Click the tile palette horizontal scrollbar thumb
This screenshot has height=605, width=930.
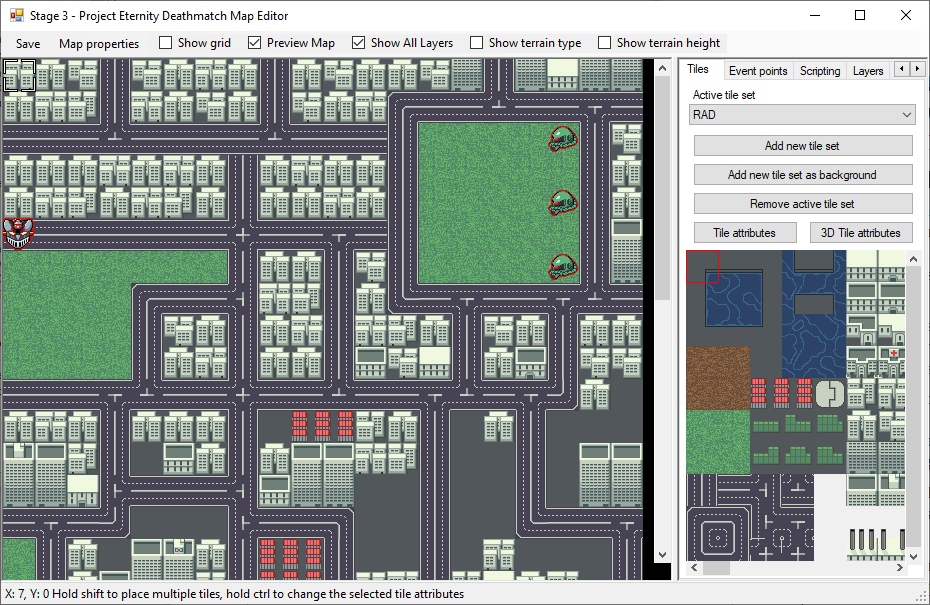click(716, 568)
